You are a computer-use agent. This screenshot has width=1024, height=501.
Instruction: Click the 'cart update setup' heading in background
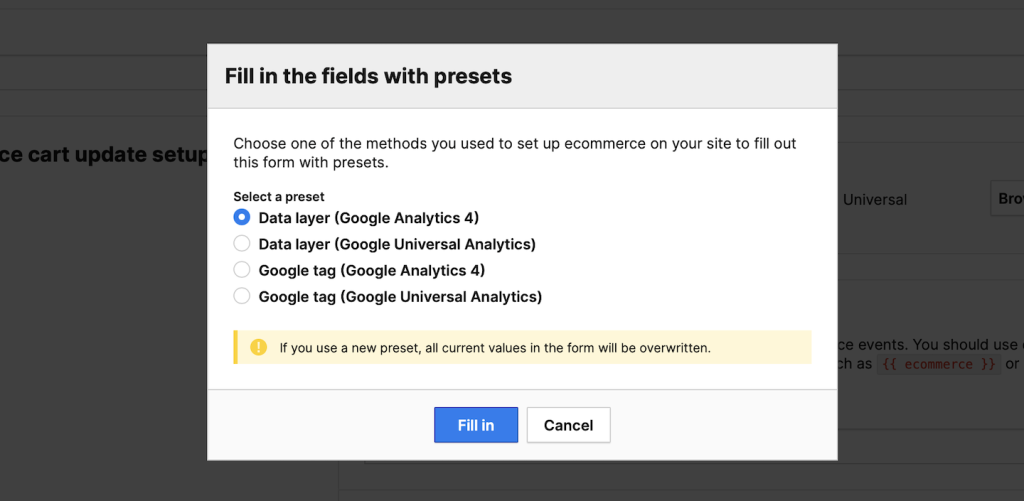(103, 155)
